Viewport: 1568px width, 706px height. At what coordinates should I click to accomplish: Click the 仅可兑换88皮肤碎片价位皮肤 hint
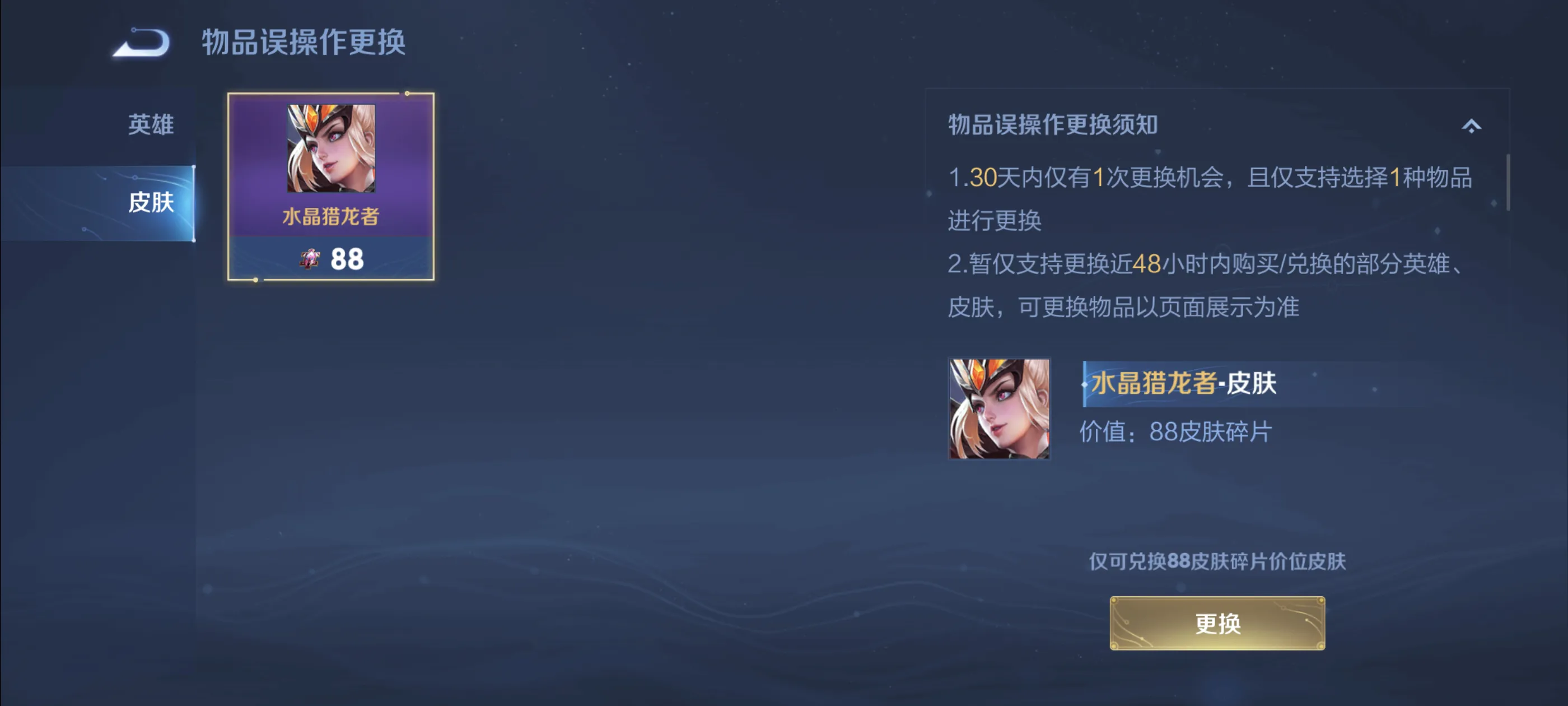tap(1217, 561)
